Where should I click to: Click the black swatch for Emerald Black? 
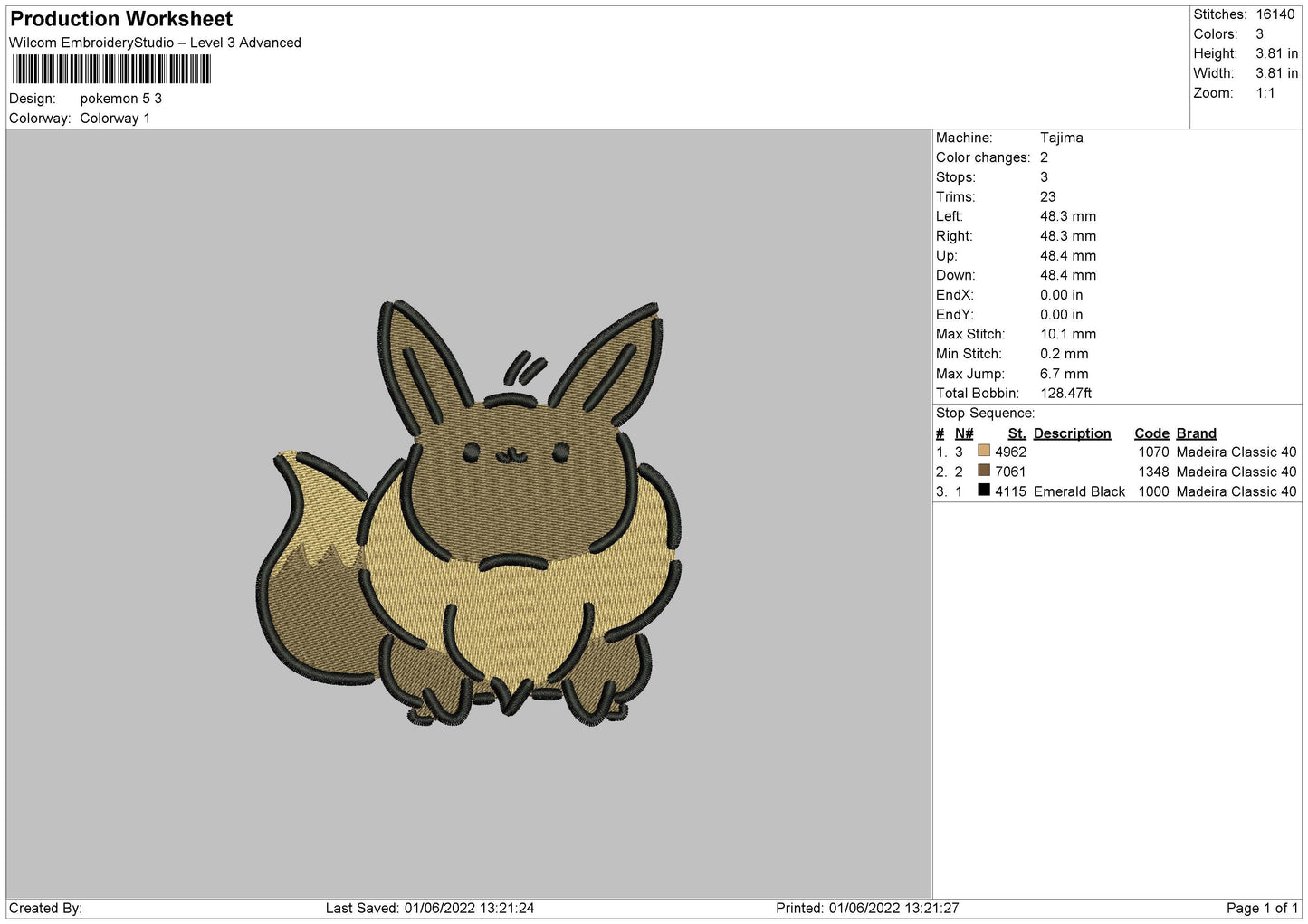[x=984, y=491]
